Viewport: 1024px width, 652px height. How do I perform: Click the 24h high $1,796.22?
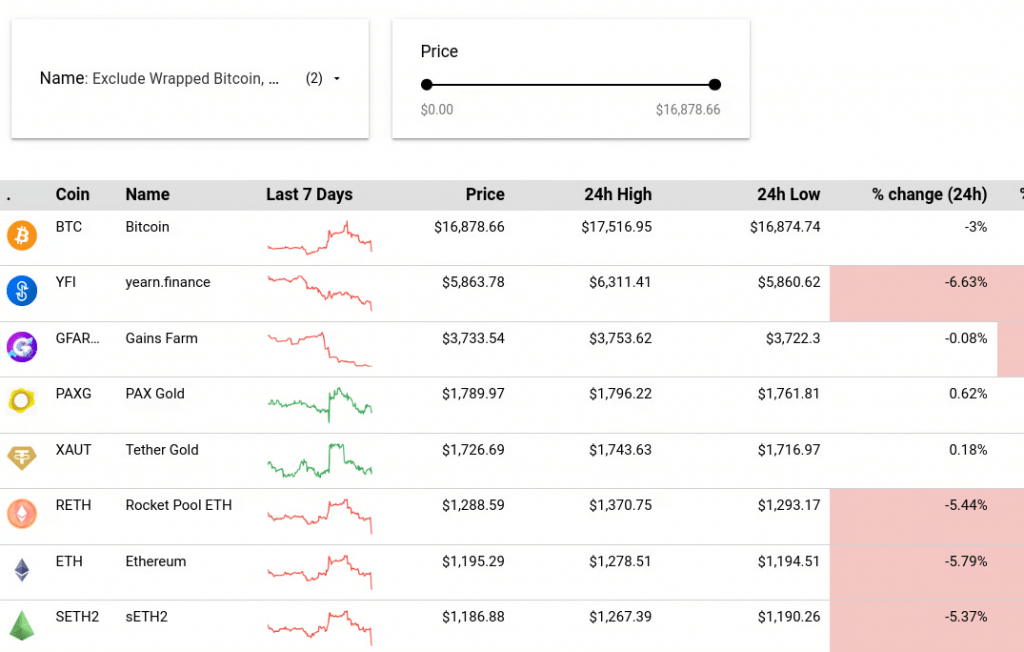point(620,394)
